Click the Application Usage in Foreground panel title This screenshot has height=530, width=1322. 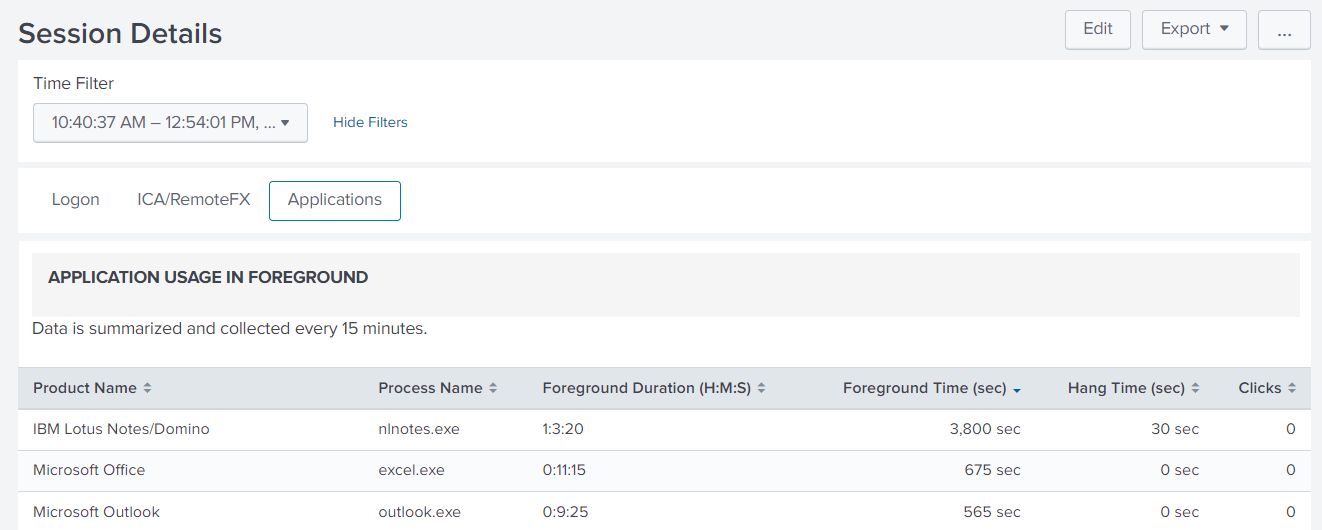(x=208, y=278)
